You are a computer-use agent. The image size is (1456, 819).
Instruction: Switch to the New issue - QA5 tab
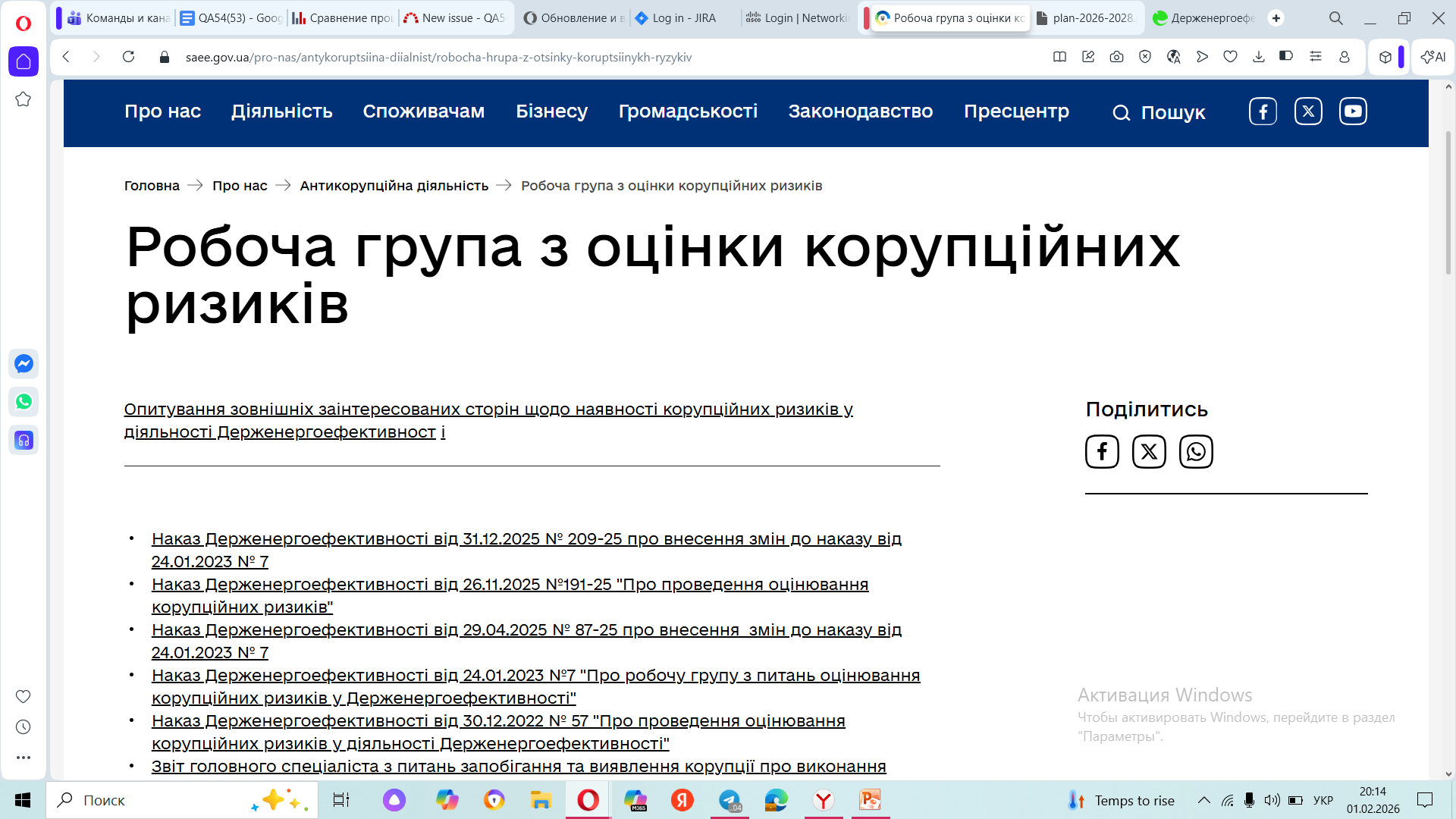(454, 18)
